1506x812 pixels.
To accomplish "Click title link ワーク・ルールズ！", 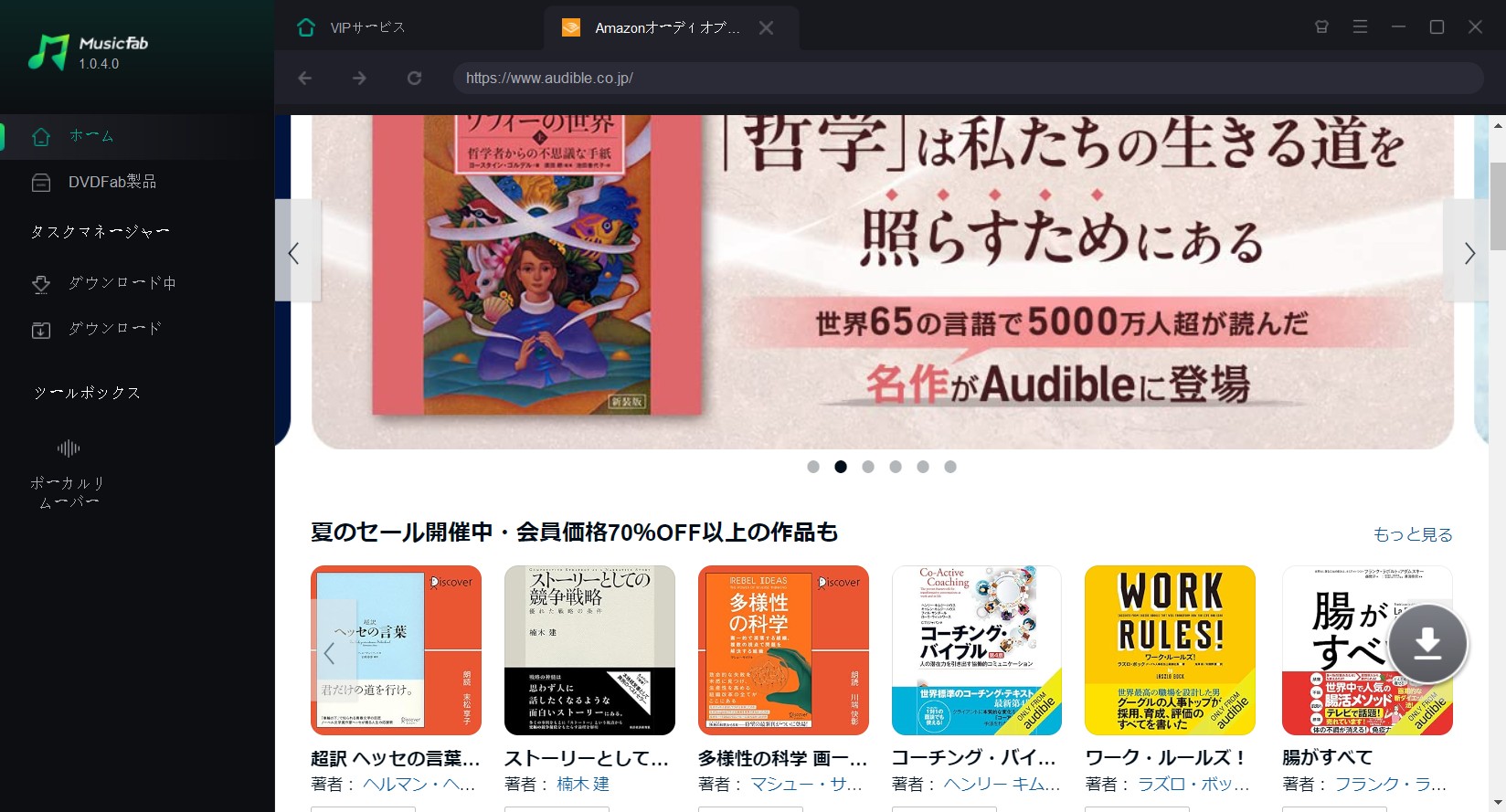I will click(x=1165, y=758).
